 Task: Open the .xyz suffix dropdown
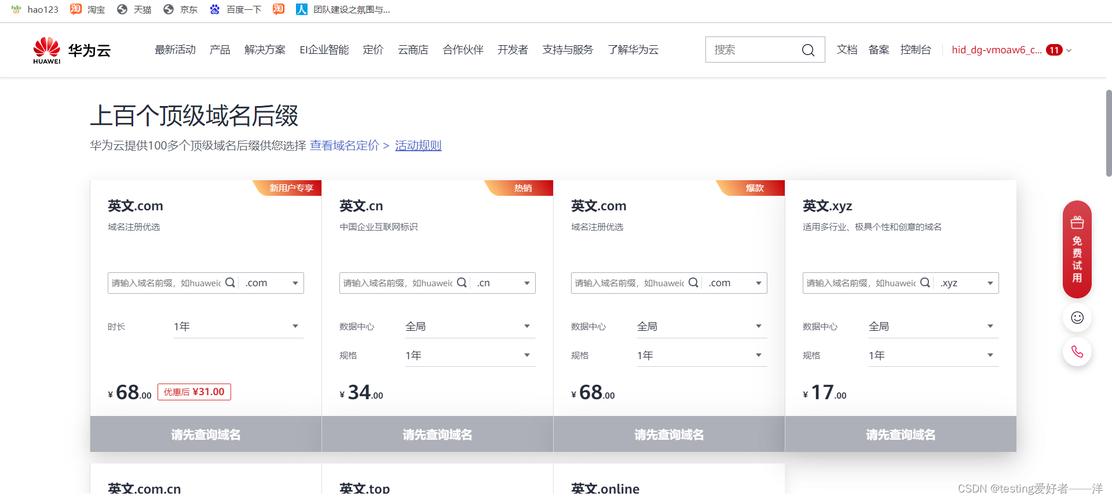tap(967, 282)
